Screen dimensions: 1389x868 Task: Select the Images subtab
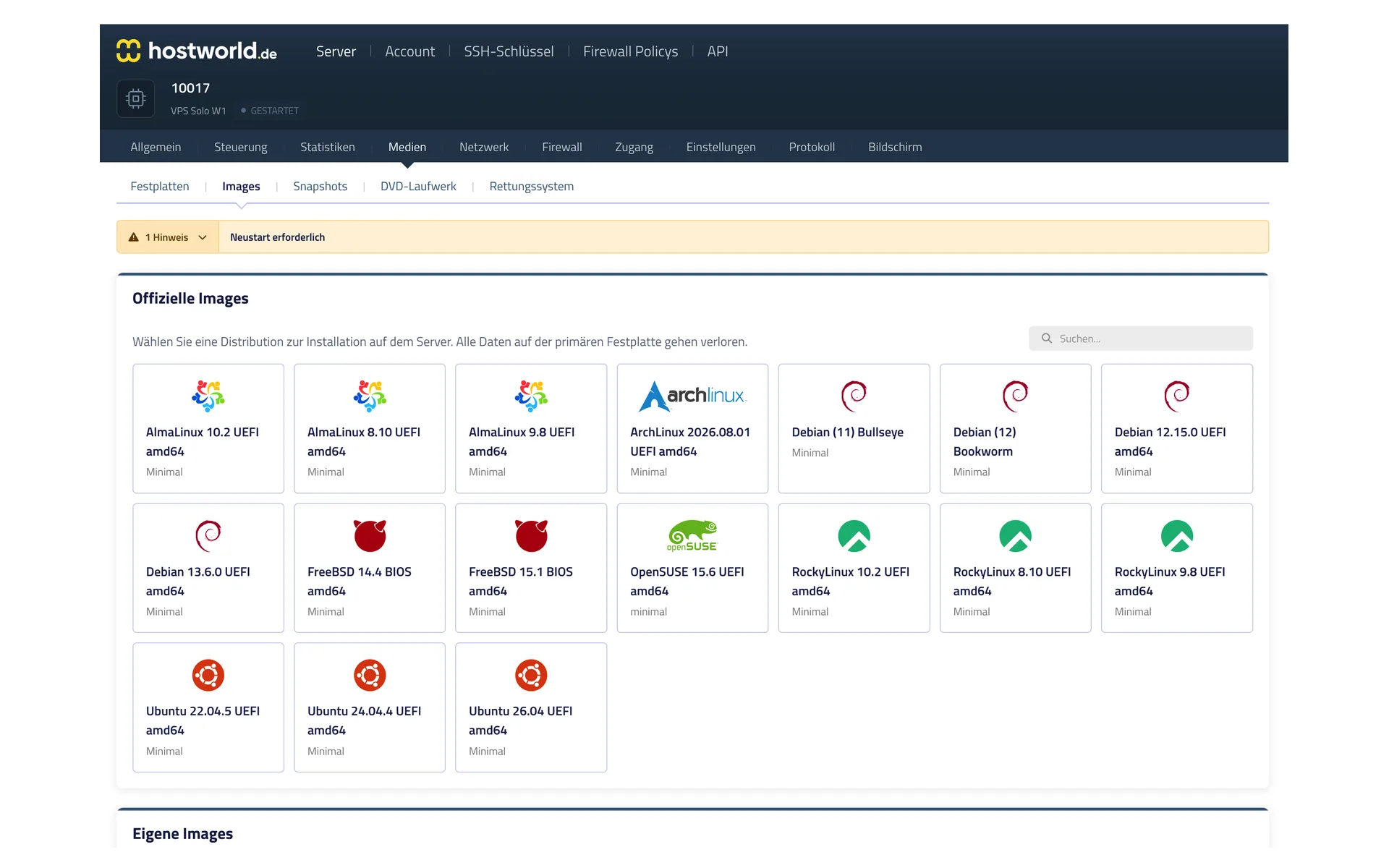241,186
